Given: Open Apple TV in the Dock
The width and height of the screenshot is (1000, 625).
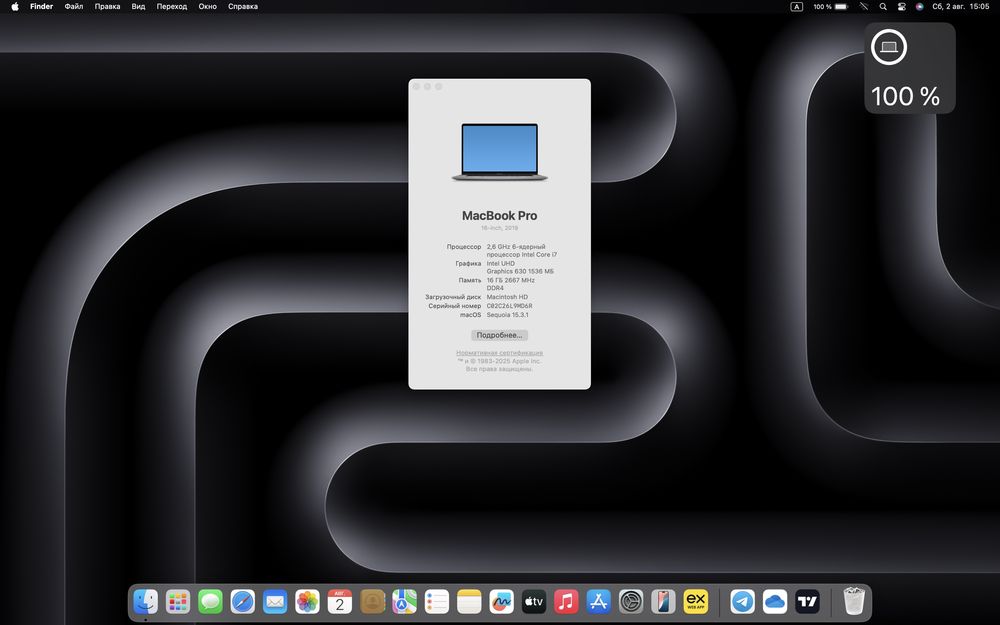Looking at the screenshot, I should pos(534,601).
